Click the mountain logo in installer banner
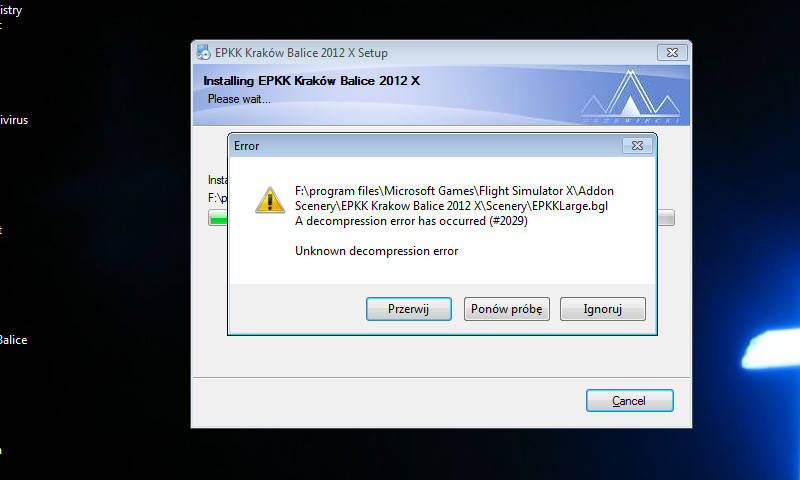 tap(631, 95)
